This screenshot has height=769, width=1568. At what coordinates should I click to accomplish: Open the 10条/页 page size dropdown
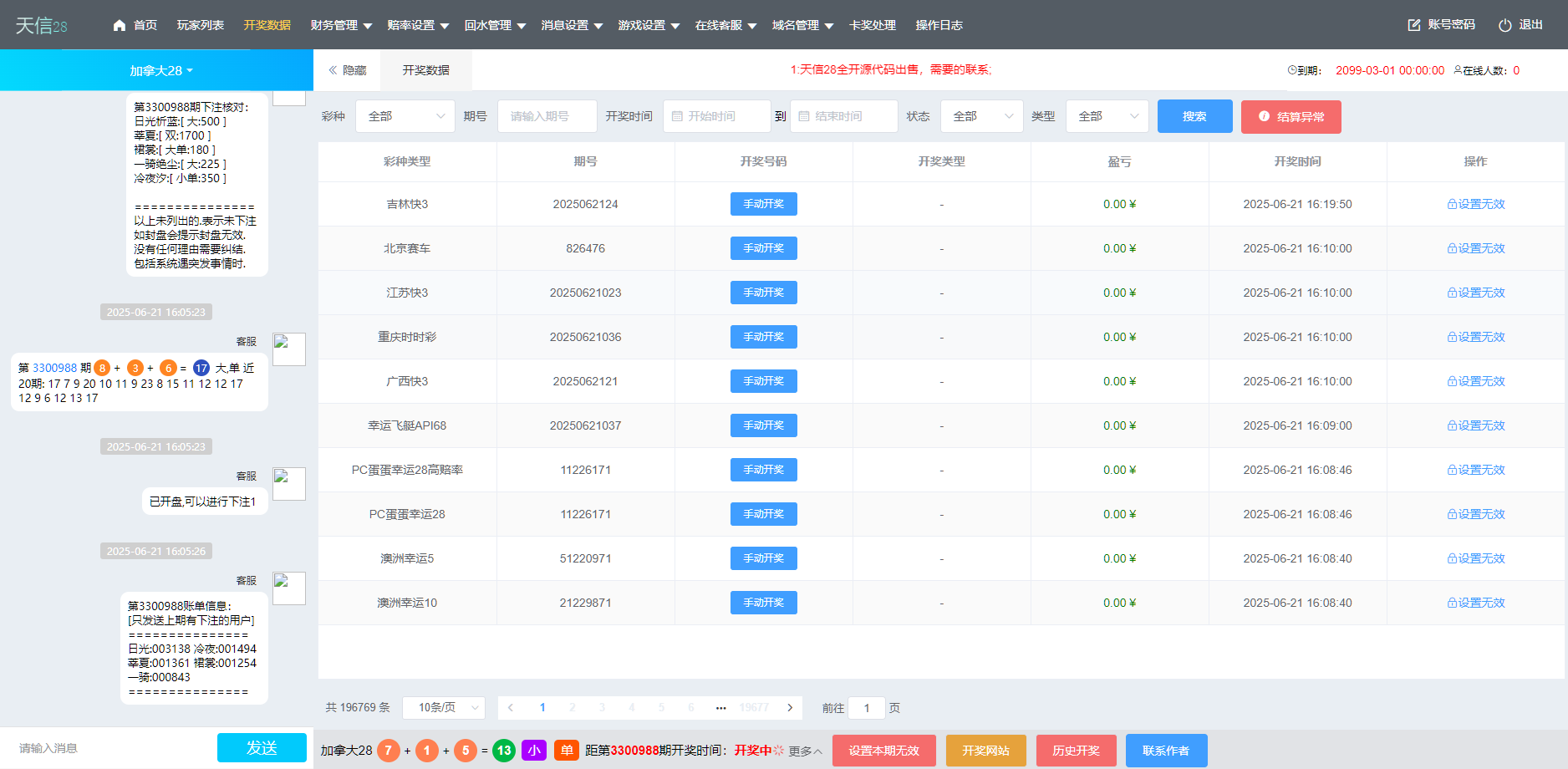[443, 707]
